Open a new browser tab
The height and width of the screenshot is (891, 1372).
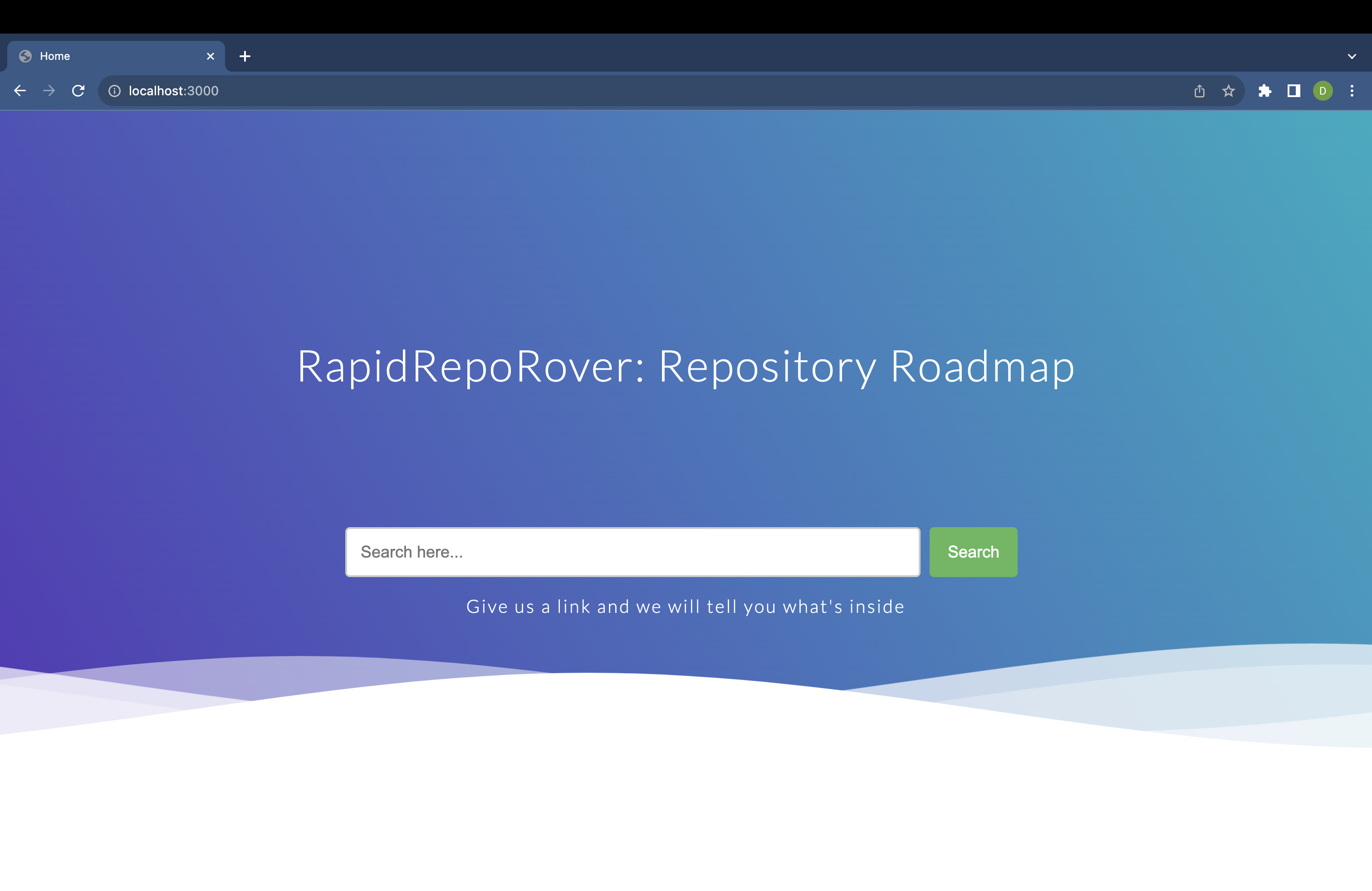click(245, 56)
